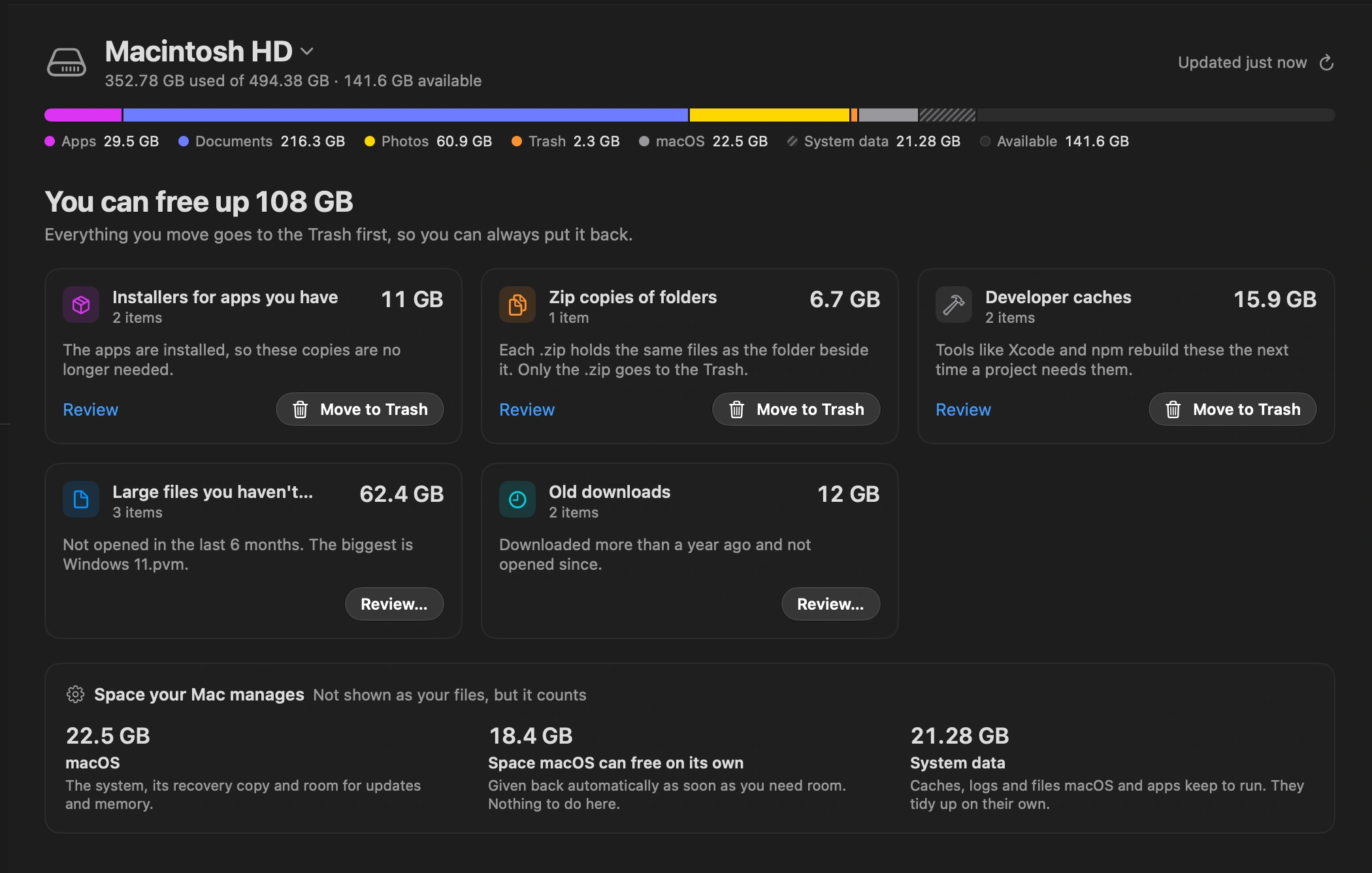The width and height of the screenshot is (1372, 873).
Task: Click the gear icon beside Space your Mac manages
Action: click(x=75, y=695)
